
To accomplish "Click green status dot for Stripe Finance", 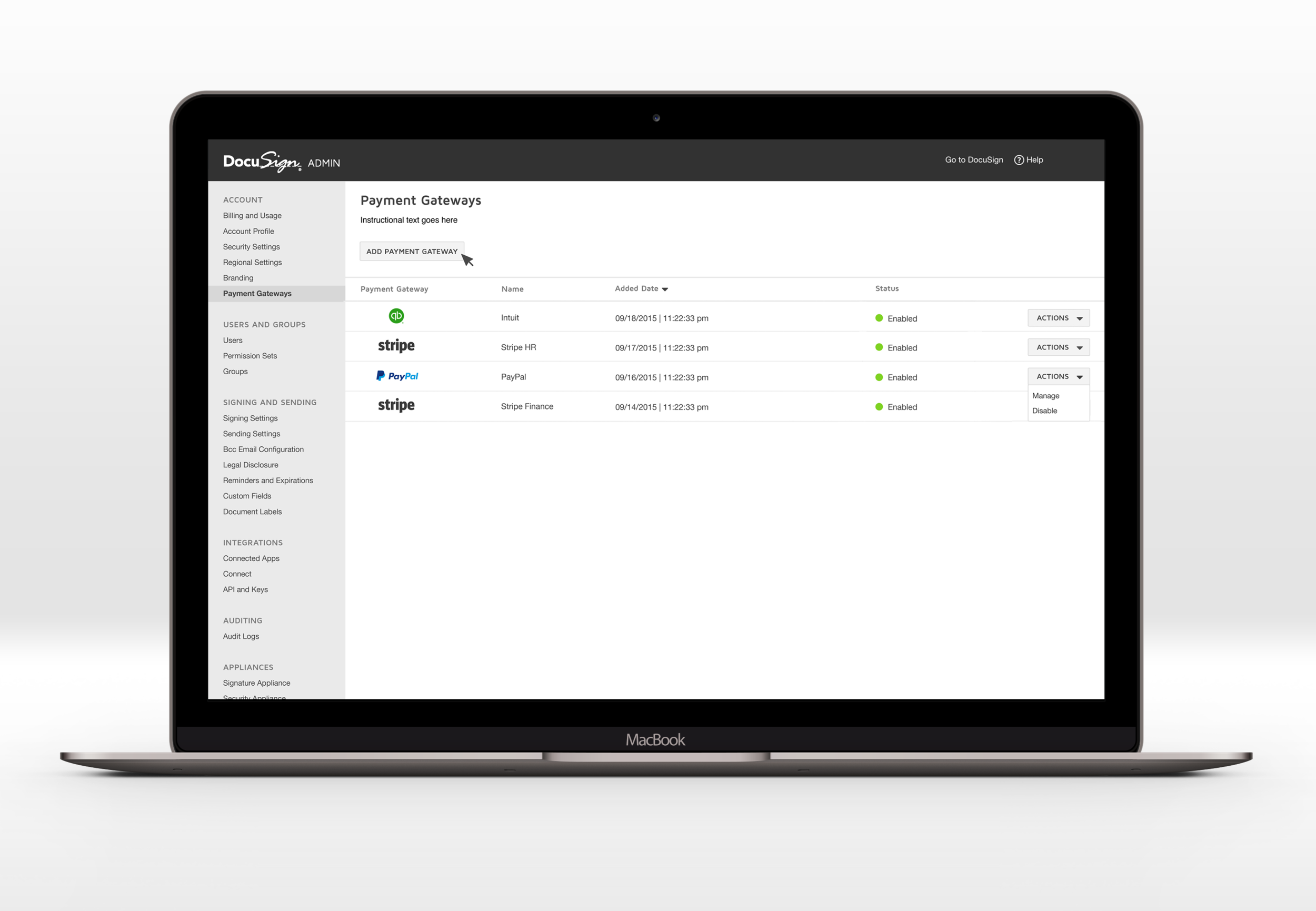I will 879,406.
